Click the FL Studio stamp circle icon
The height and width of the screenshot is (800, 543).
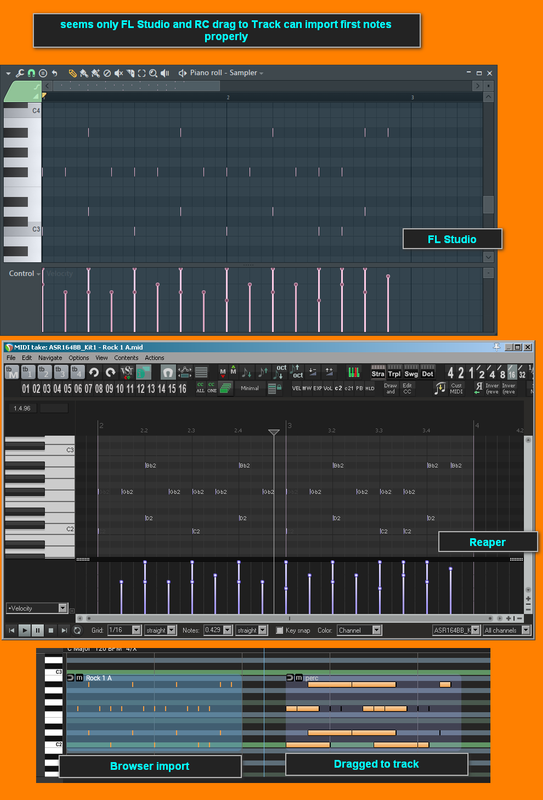tap(43, 73)
